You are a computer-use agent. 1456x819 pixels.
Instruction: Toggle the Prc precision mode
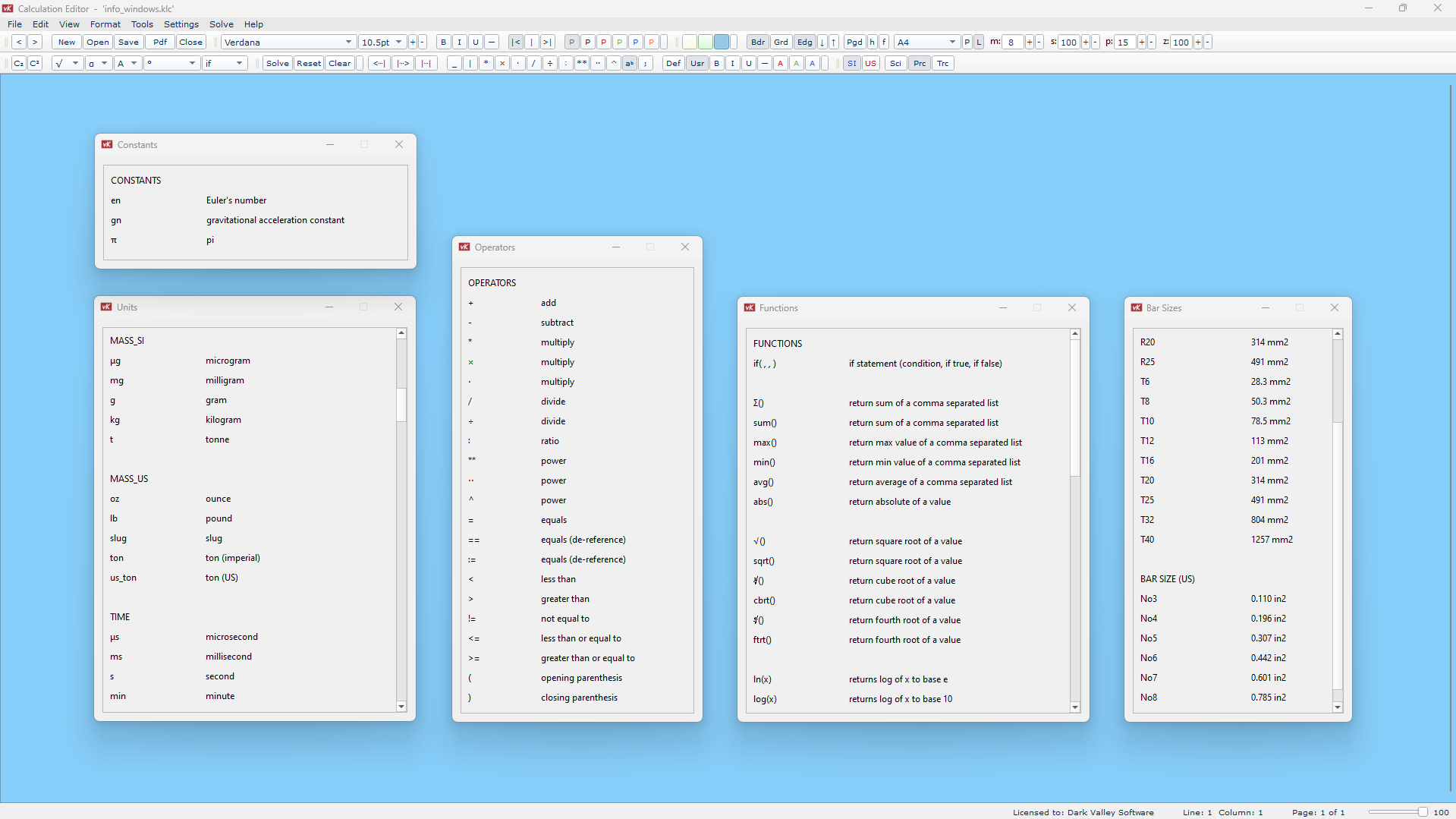tap(920, 64)
